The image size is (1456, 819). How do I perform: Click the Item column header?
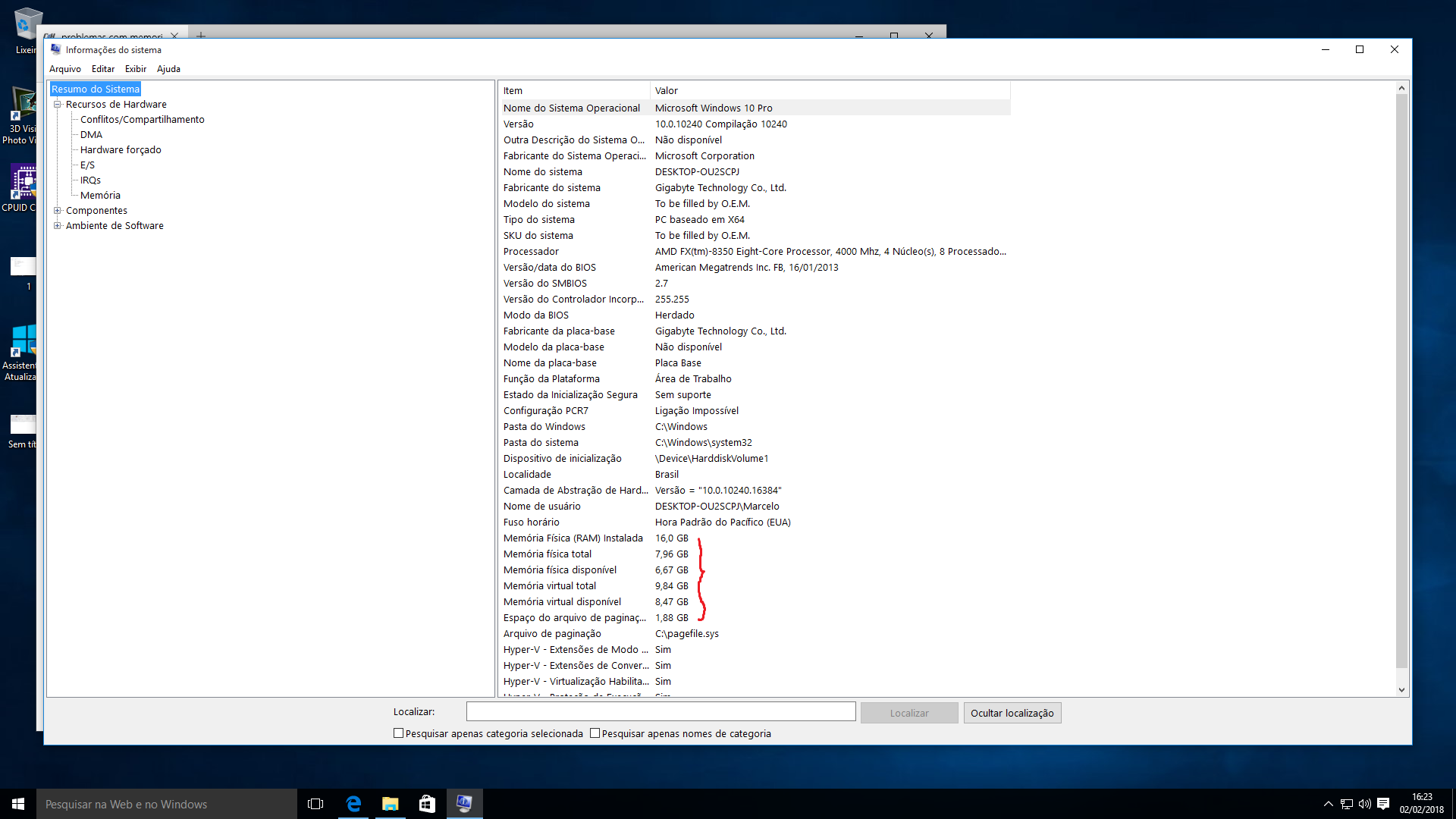575,90
